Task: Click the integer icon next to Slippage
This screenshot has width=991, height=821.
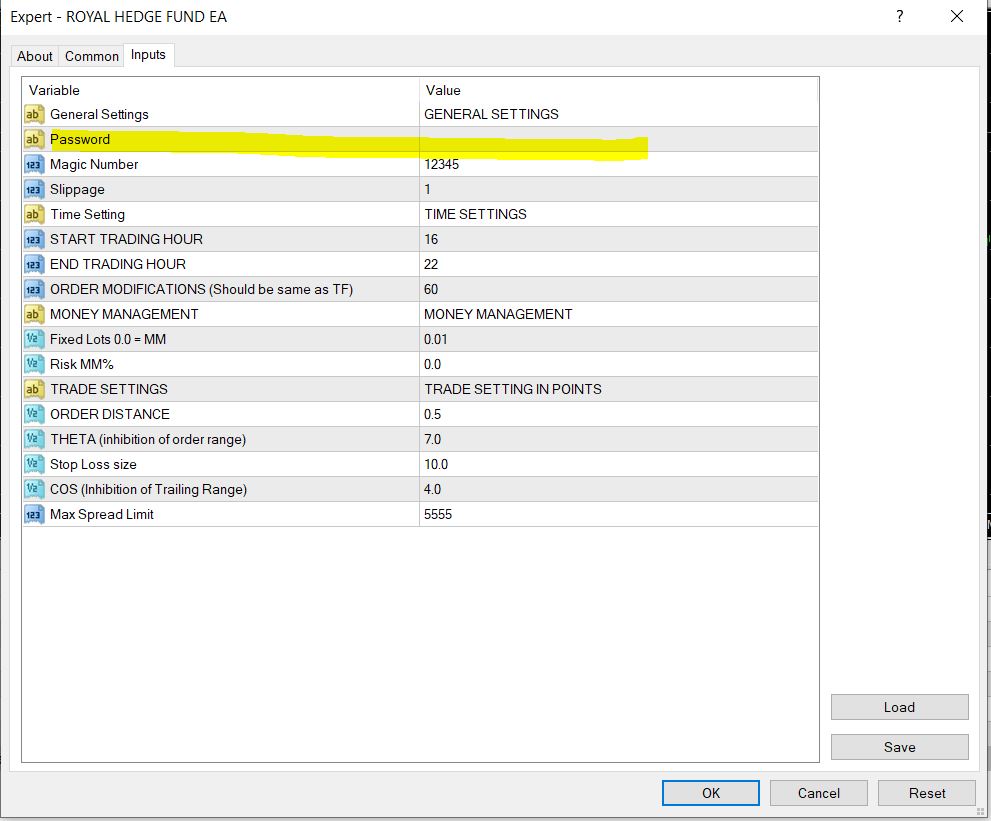Action: click(33, 189)
